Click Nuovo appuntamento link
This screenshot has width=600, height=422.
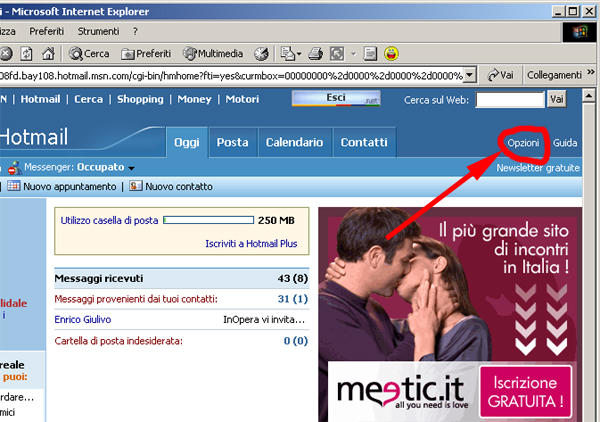(x=70, y=187)
